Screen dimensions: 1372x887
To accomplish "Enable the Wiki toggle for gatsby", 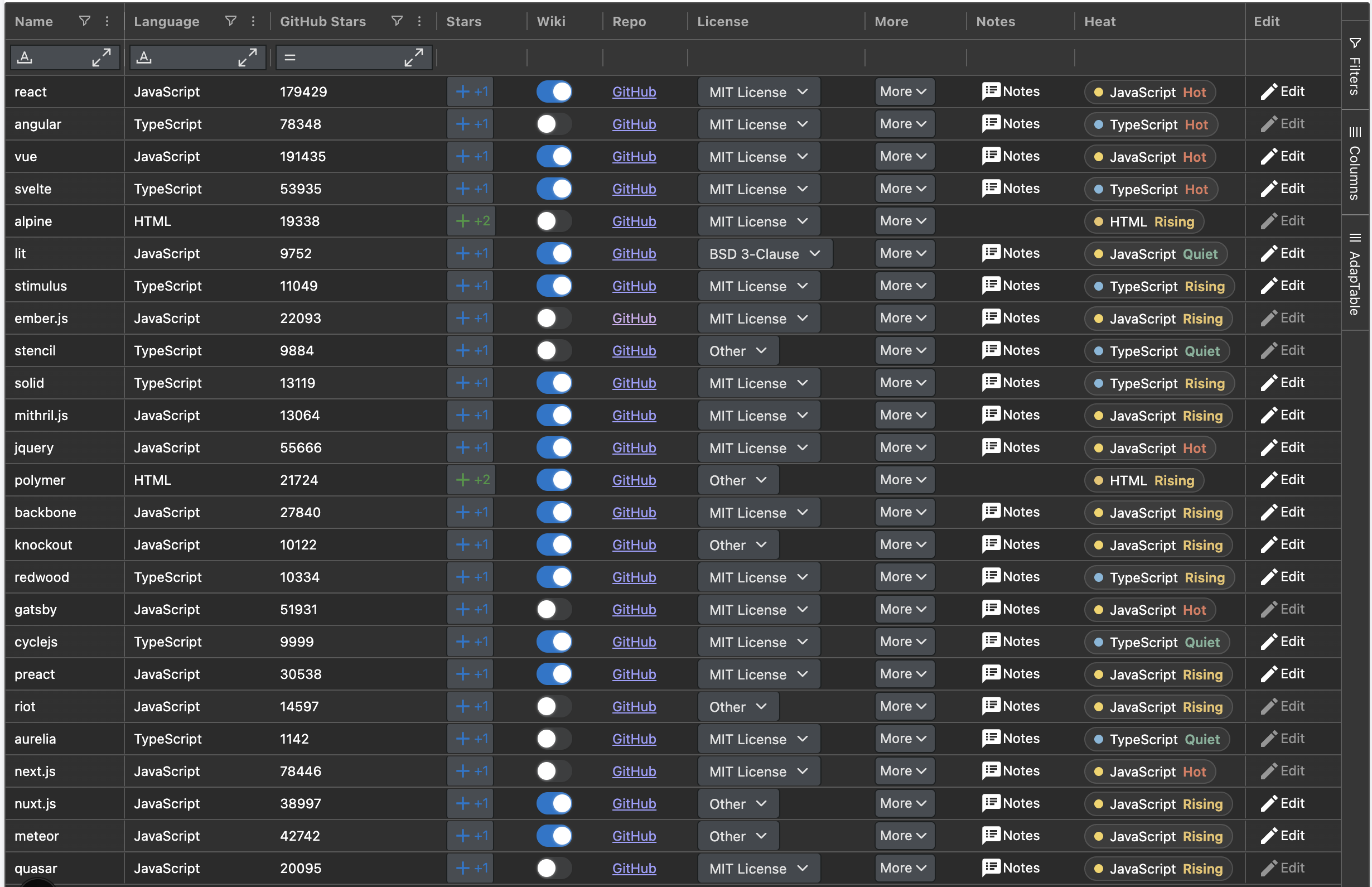I will pos(554,609).
